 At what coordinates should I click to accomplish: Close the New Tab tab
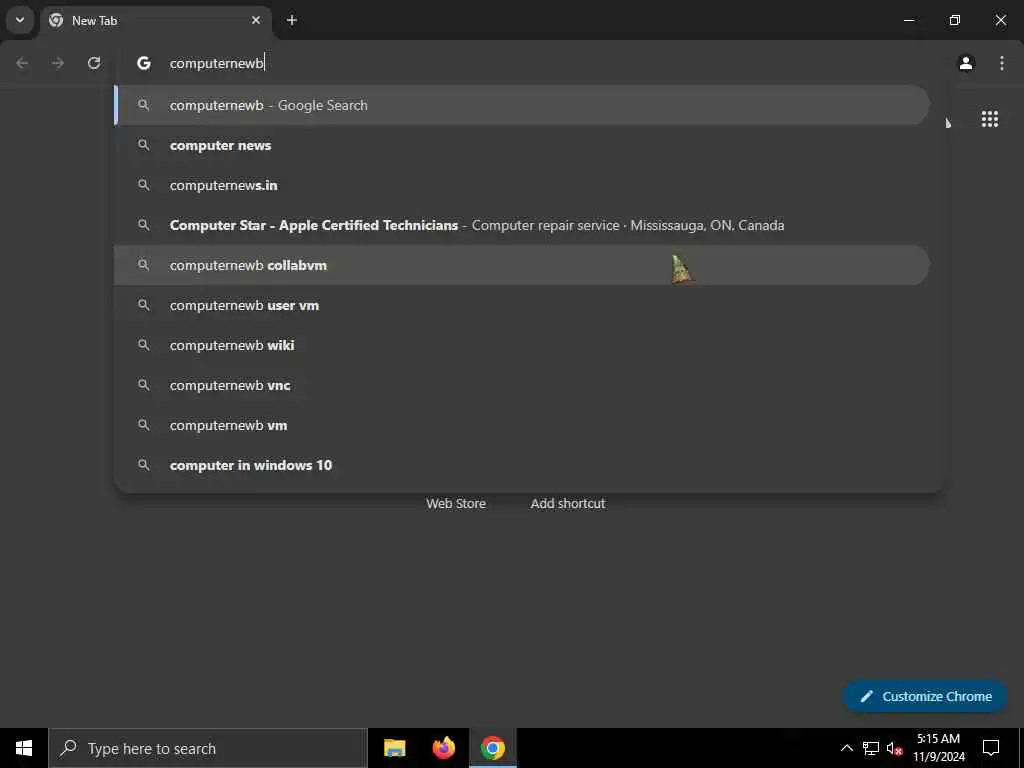pyautogui.click(x=256, y=20)
